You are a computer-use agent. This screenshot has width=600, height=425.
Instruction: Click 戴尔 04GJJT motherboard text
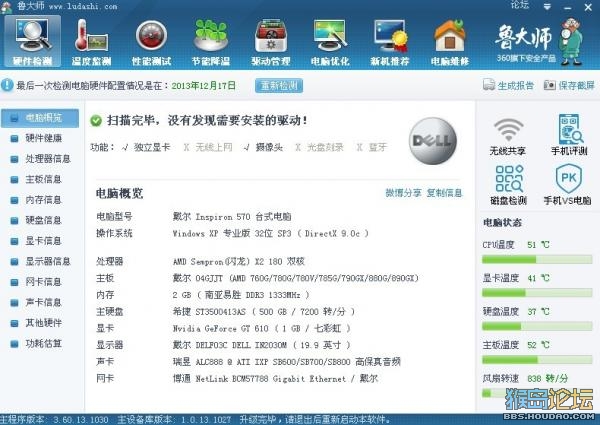(x=295, y=278)
